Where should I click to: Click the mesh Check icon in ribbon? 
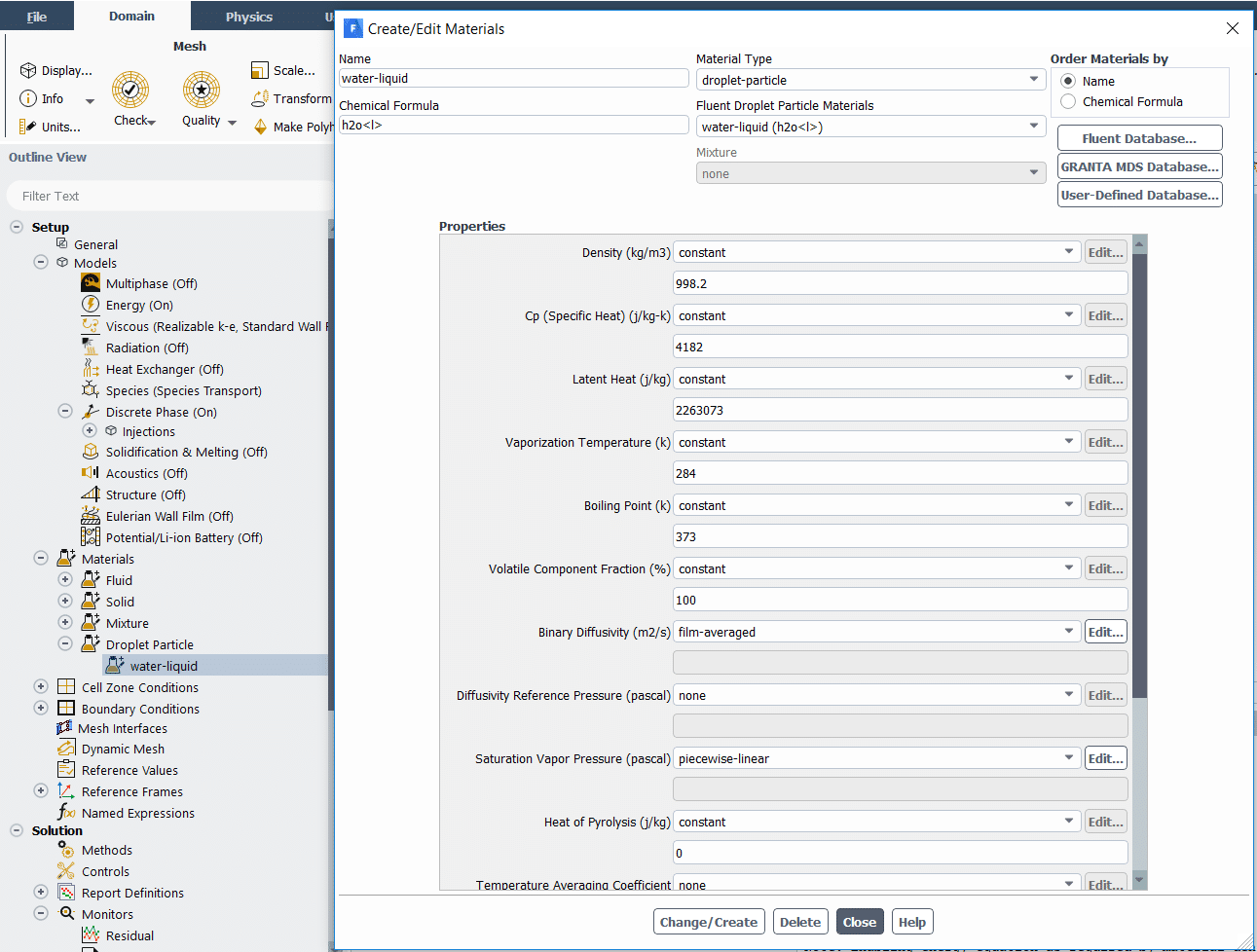click(130, 91)
